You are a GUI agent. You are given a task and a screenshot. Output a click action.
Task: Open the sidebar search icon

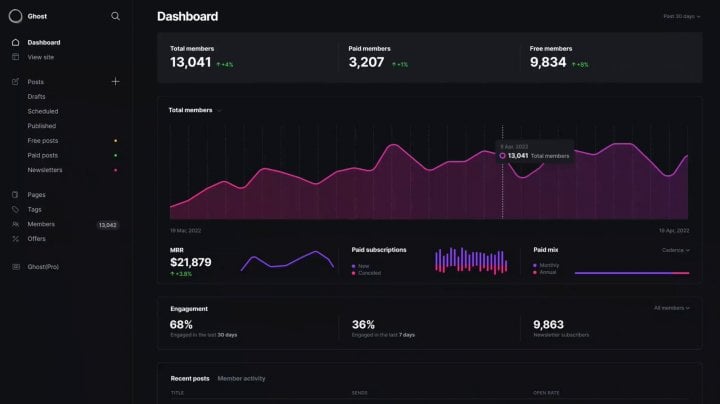coord(115,16)
